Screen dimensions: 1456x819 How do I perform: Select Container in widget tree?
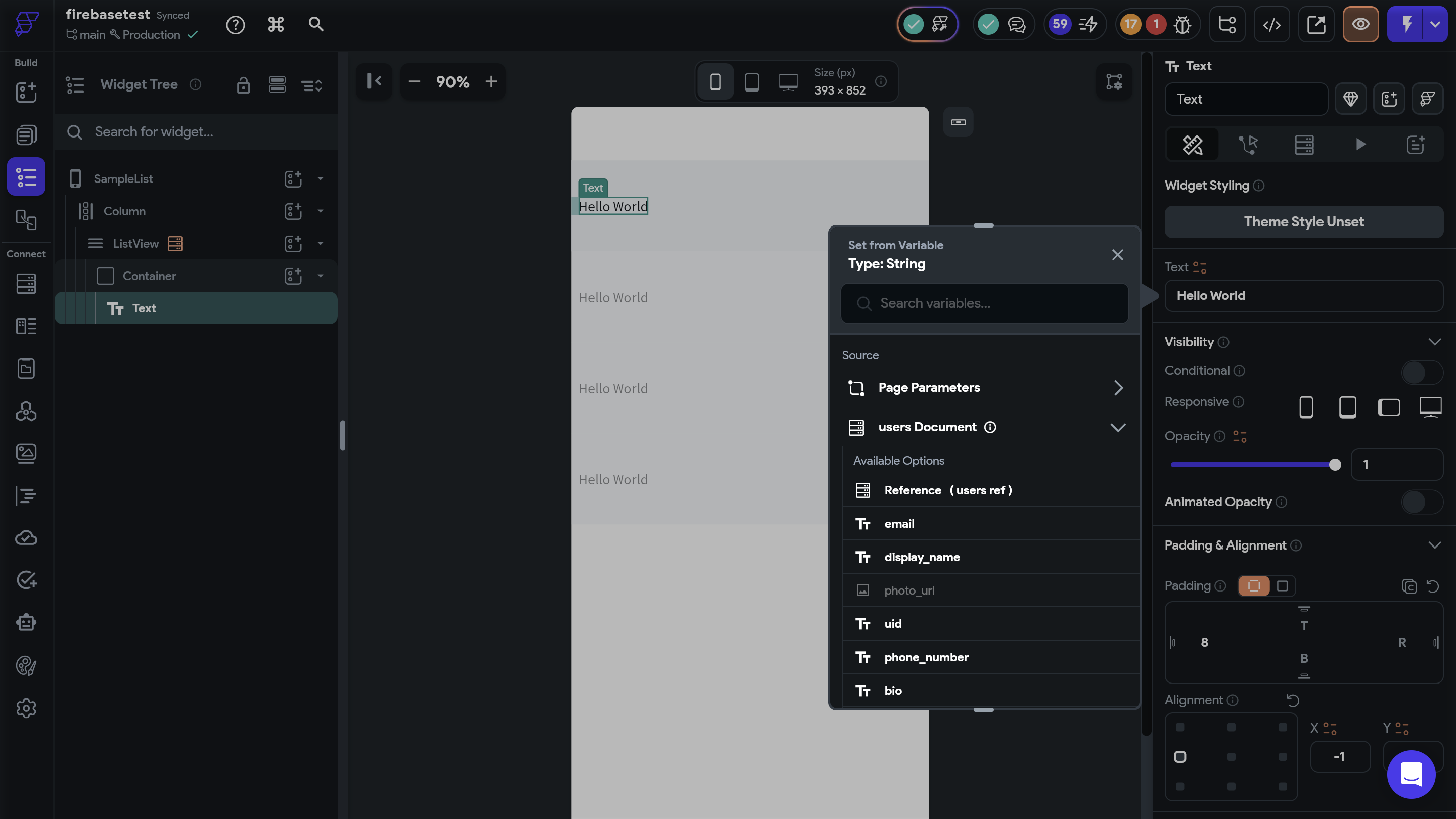tap(149, 276)
